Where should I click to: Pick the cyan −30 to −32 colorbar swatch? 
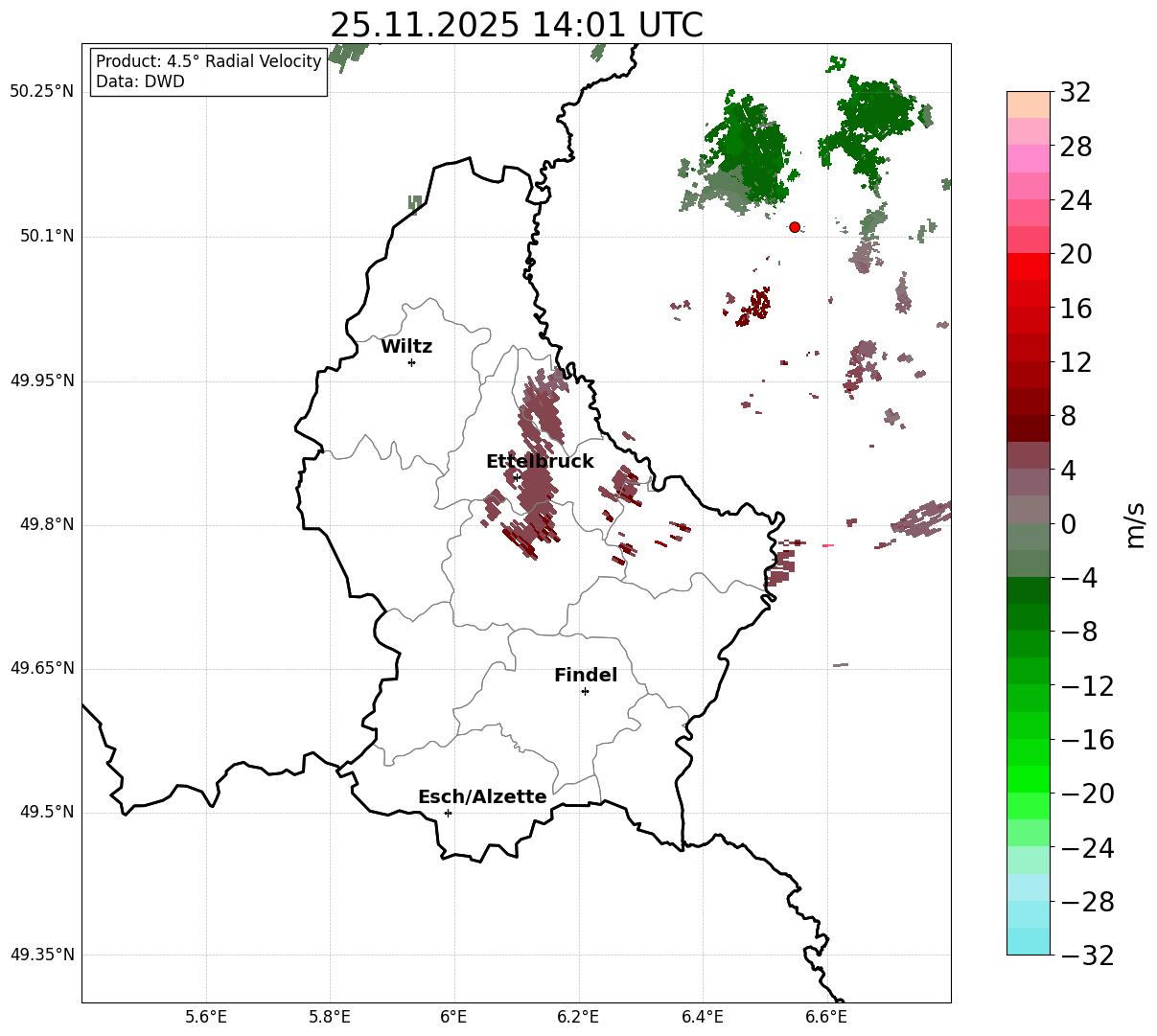click(x=1029, y=941)
